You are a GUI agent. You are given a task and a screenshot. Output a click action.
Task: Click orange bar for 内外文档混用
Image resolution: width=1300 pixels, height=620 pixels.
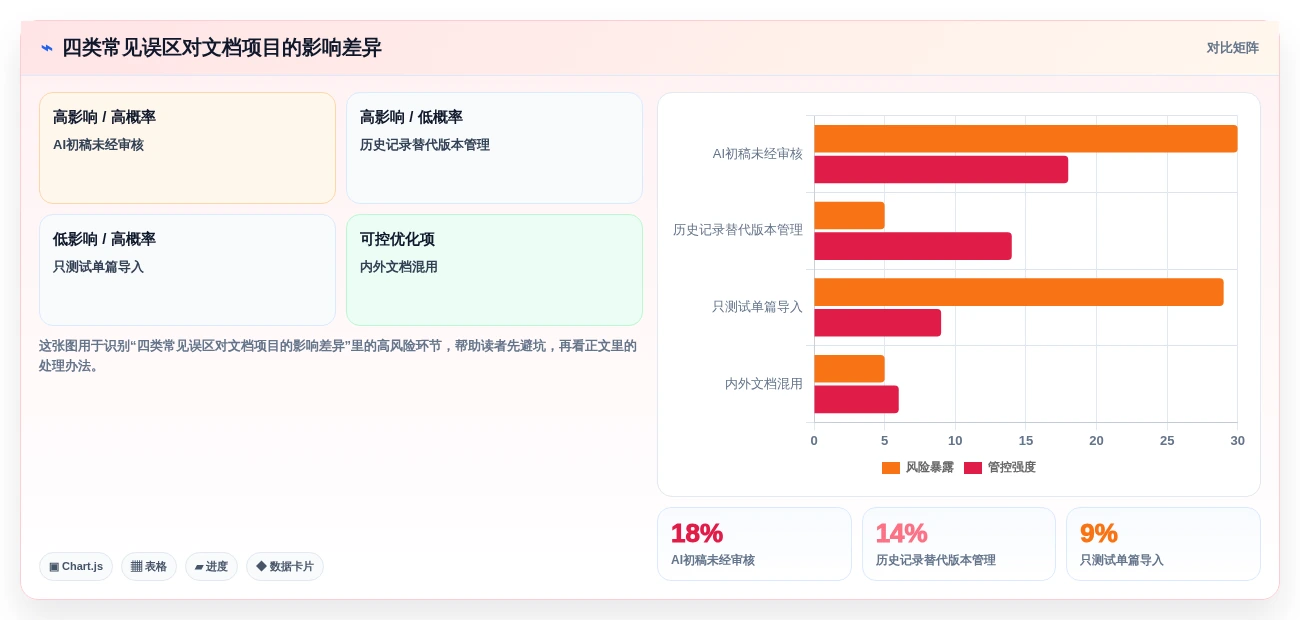click(849, 369)
